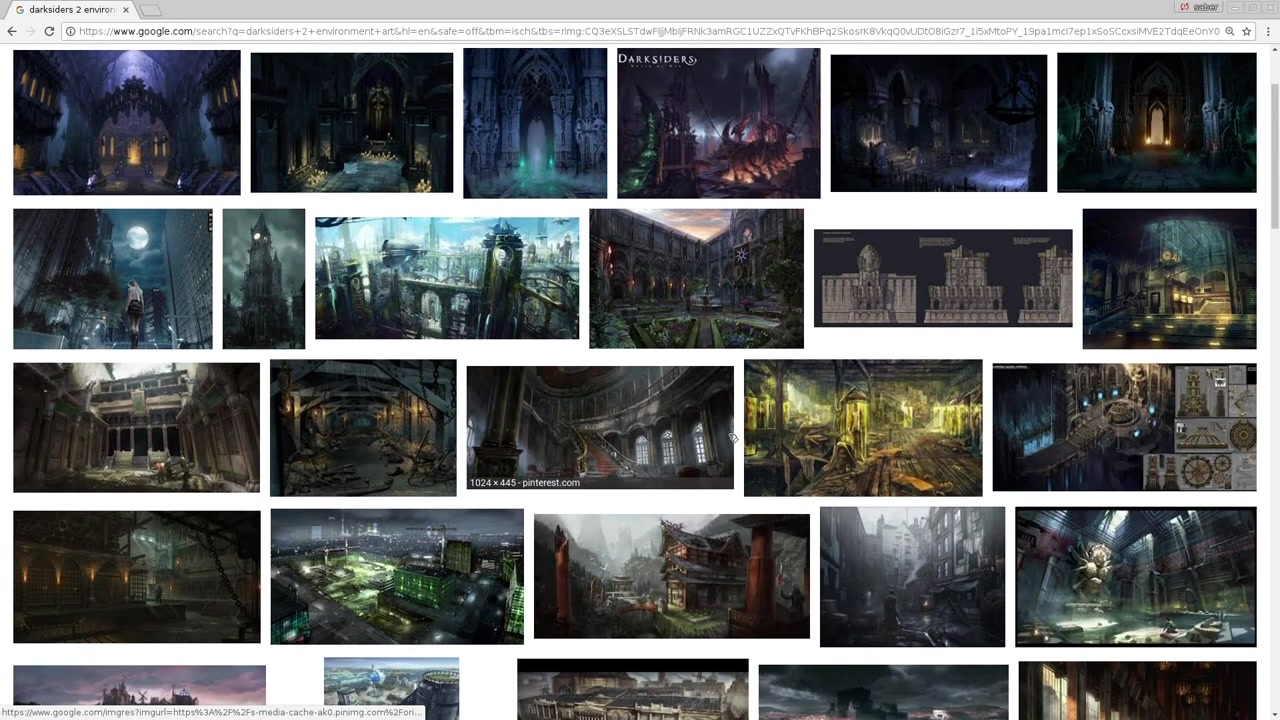Image resolution: width=1280 pixels, height=720 pixels.
Task: Reload the current page
Action: pos(49,31)
